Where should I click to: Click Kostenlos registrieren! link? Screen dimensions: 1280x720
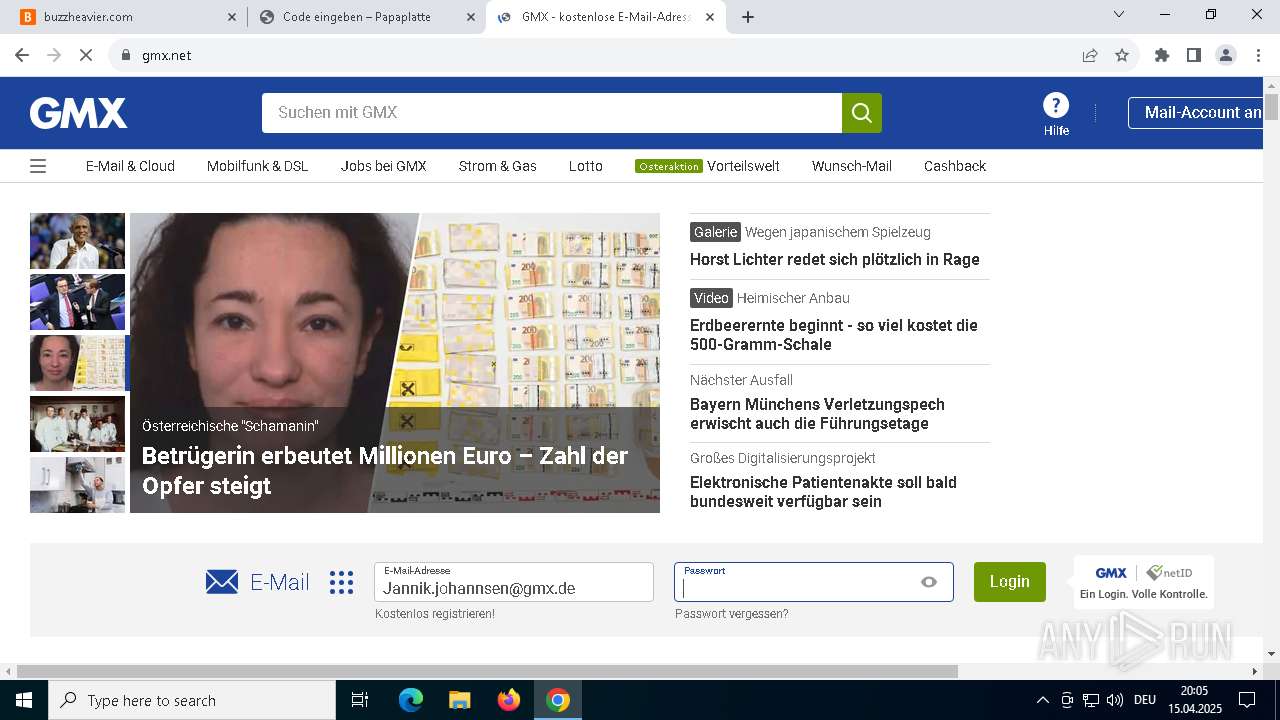[435, 614]
